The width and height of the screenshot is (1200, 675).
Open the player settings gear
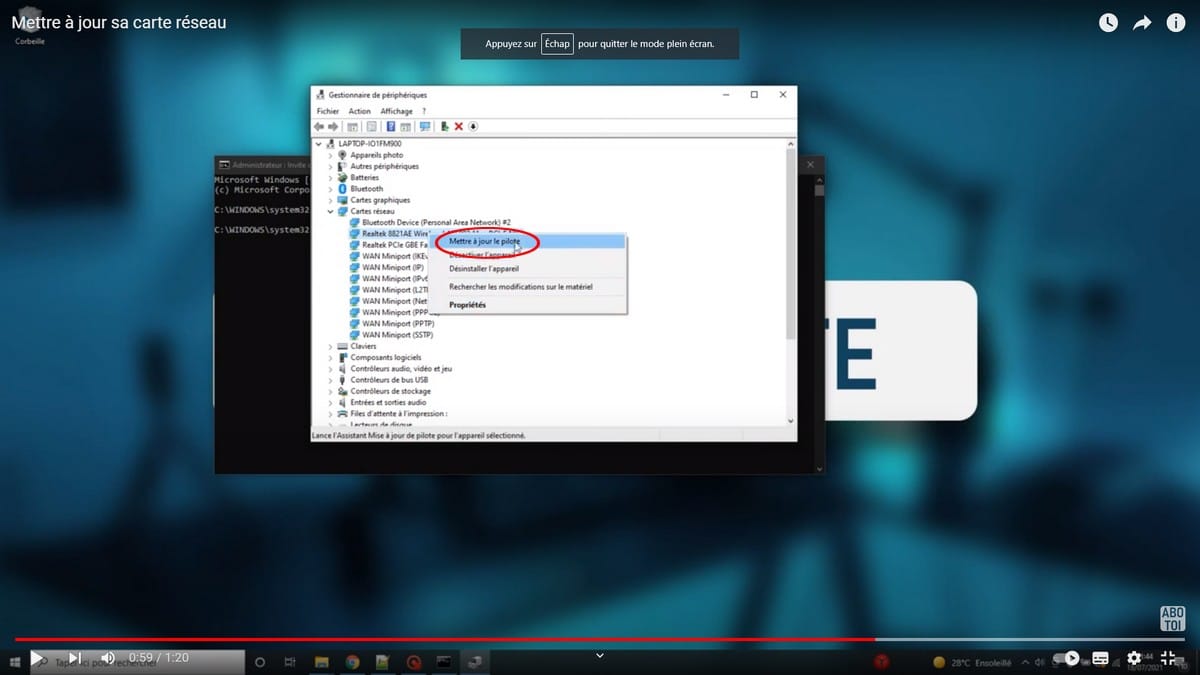coord(1134,659)
